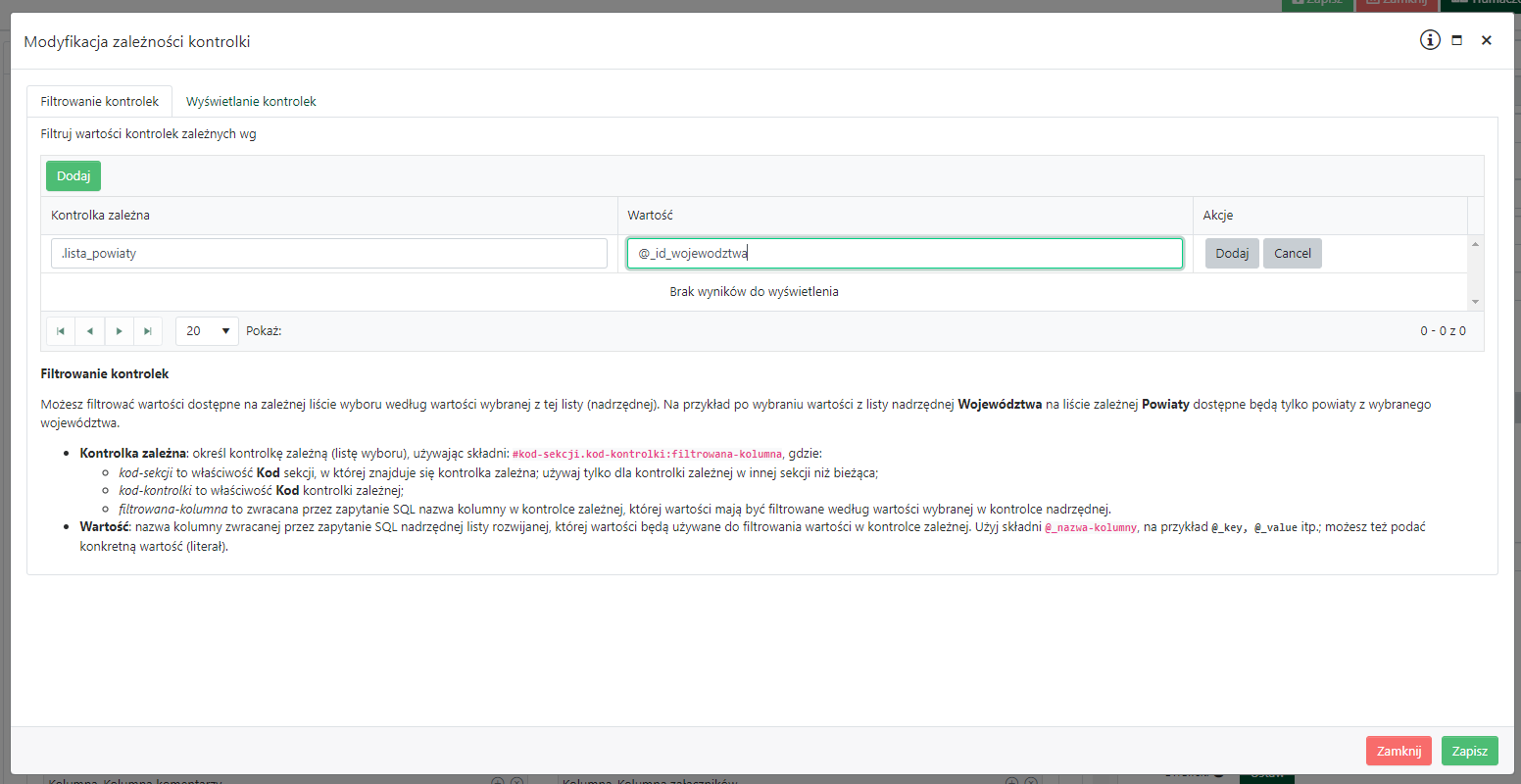This screenshot has width=1521, height=784.
Task: Click the '0 - 0 z 0' pager info
Action: coord(1443,331)
